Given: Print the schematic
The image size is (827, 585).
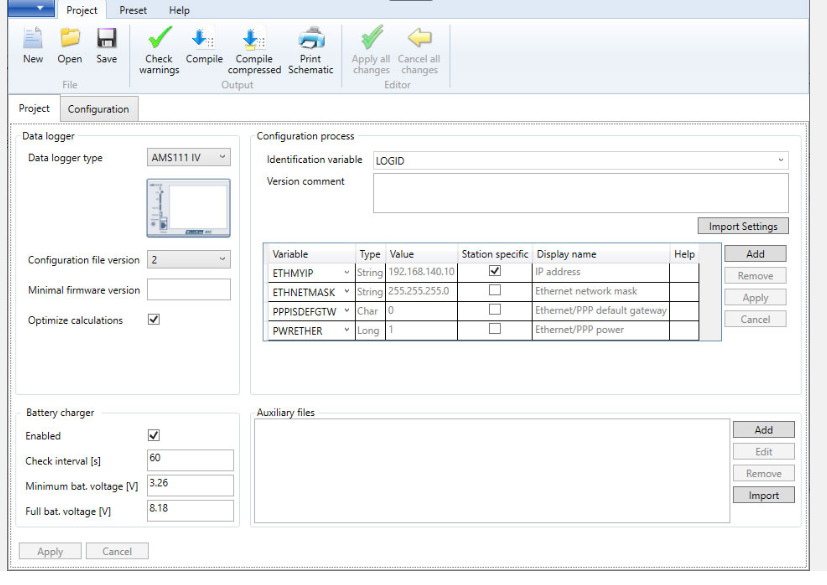Looking at the screenshot, I should pos(311,50).
